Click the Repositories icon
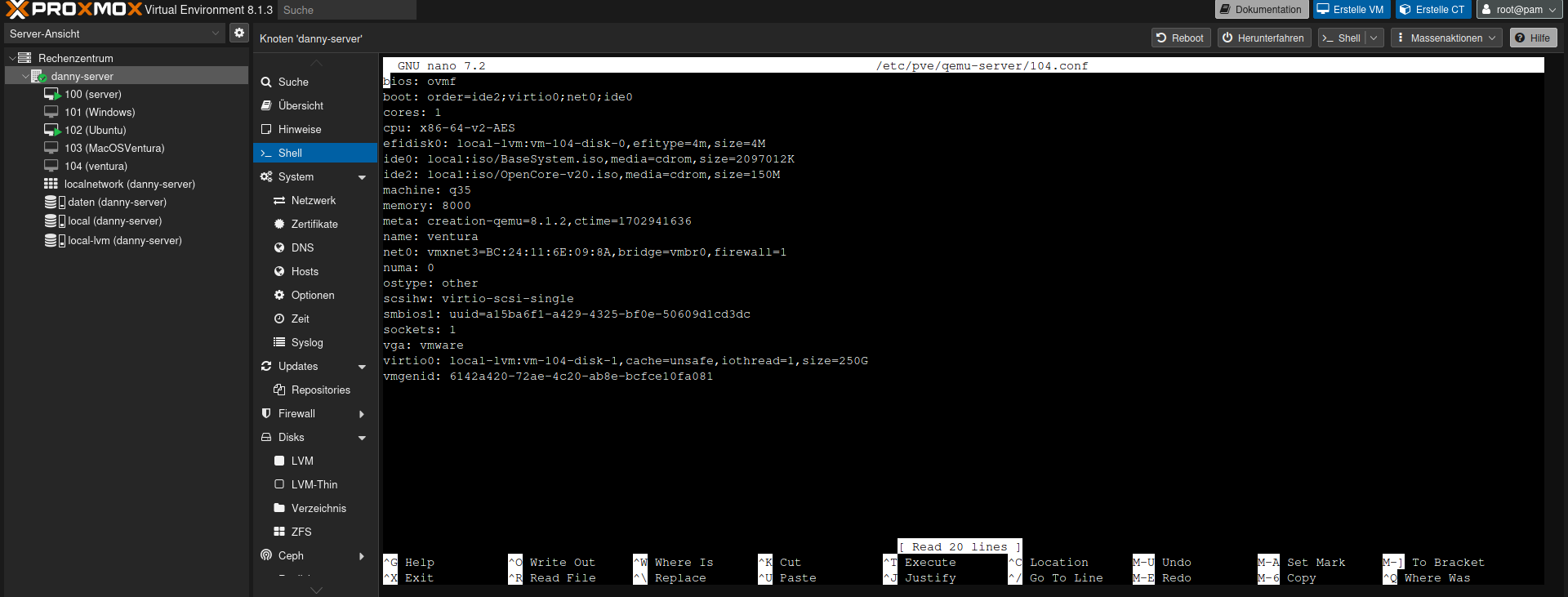The image size is (1568, 597). click(x=279, y=390)
